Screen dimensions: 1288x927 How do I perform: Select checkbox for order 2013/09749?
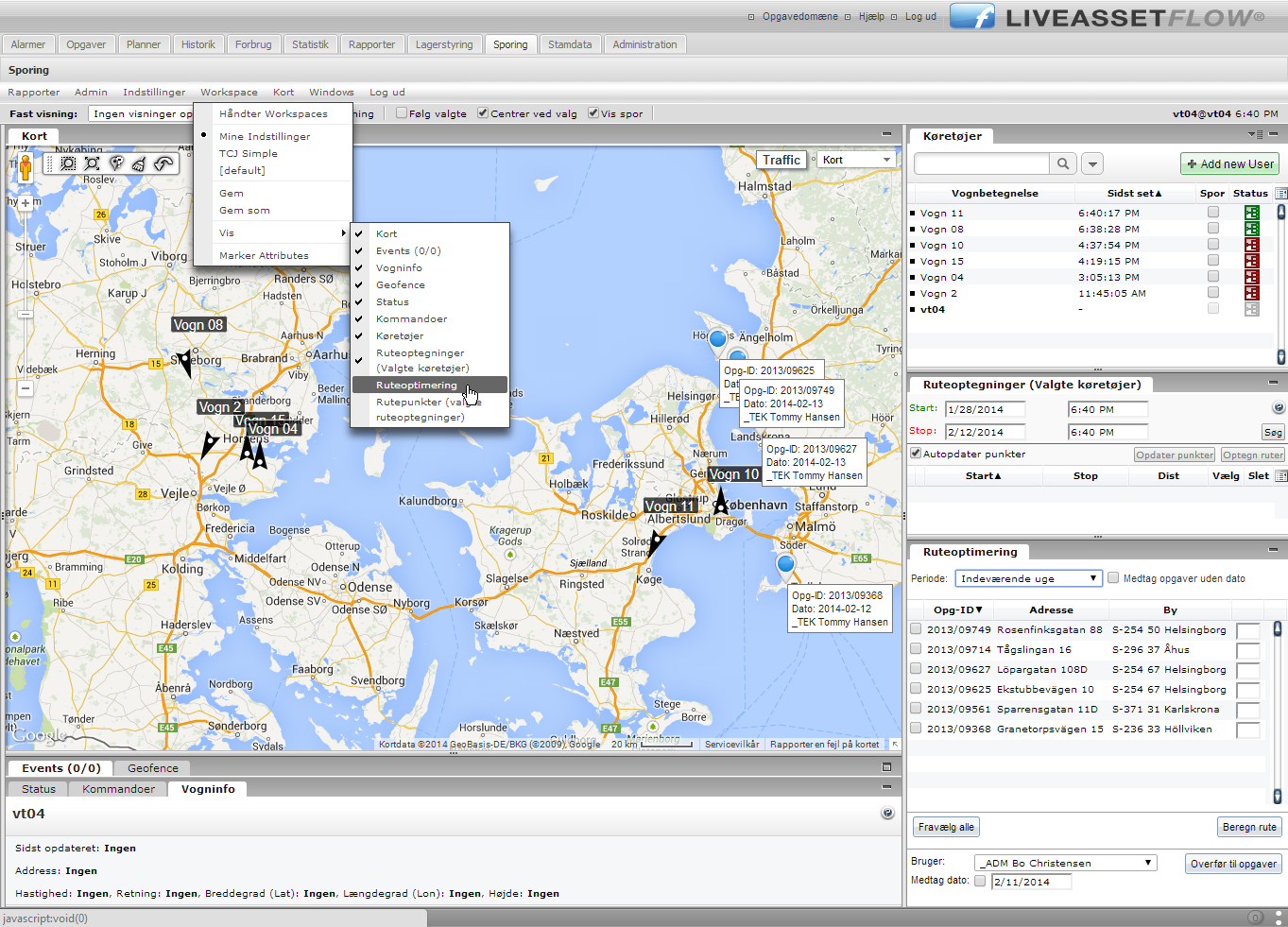click(x=916, y=629)
